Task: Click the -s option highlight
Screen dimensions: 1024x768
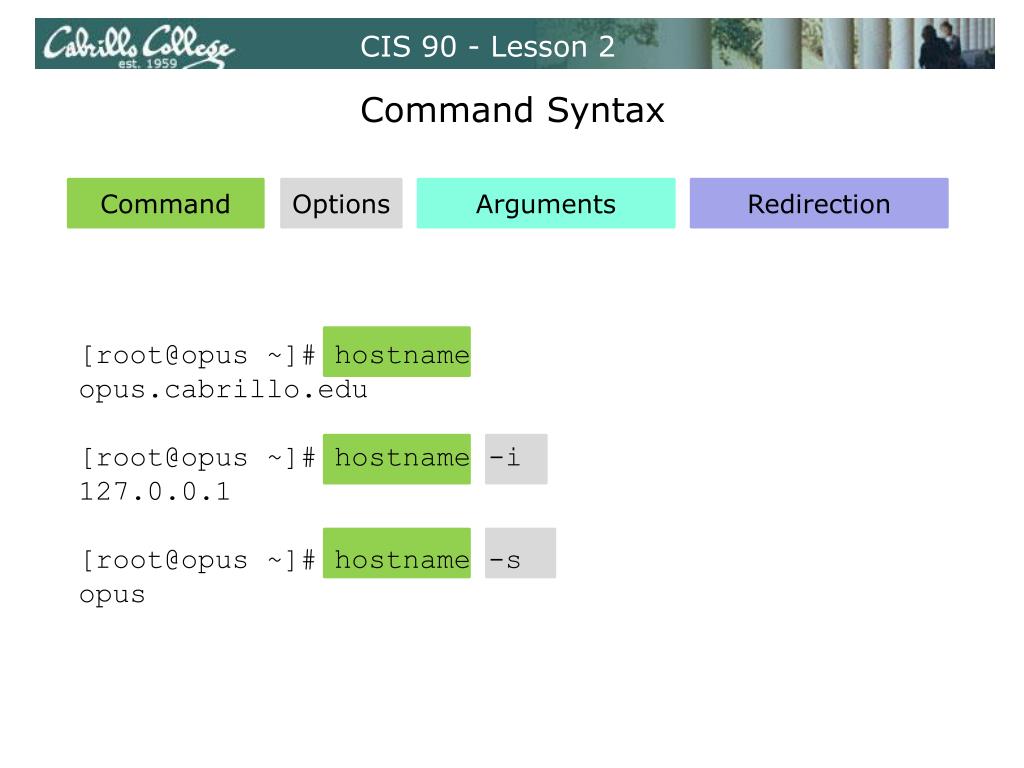Action: pyautogui.click(x=520, y=553)
